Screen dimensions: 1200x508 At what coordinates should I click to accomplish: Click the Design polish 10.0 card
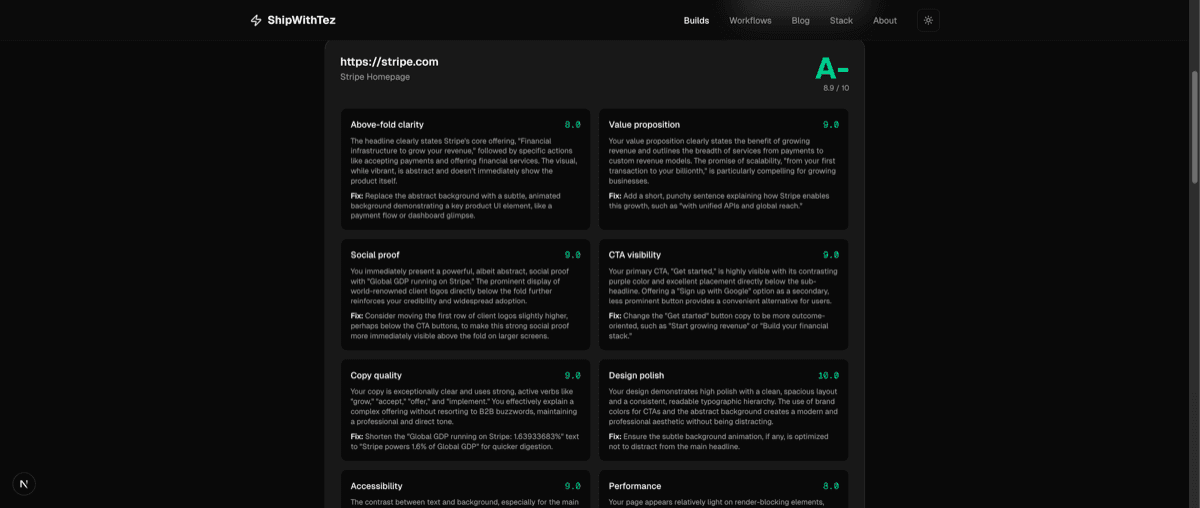click(723, 410)
